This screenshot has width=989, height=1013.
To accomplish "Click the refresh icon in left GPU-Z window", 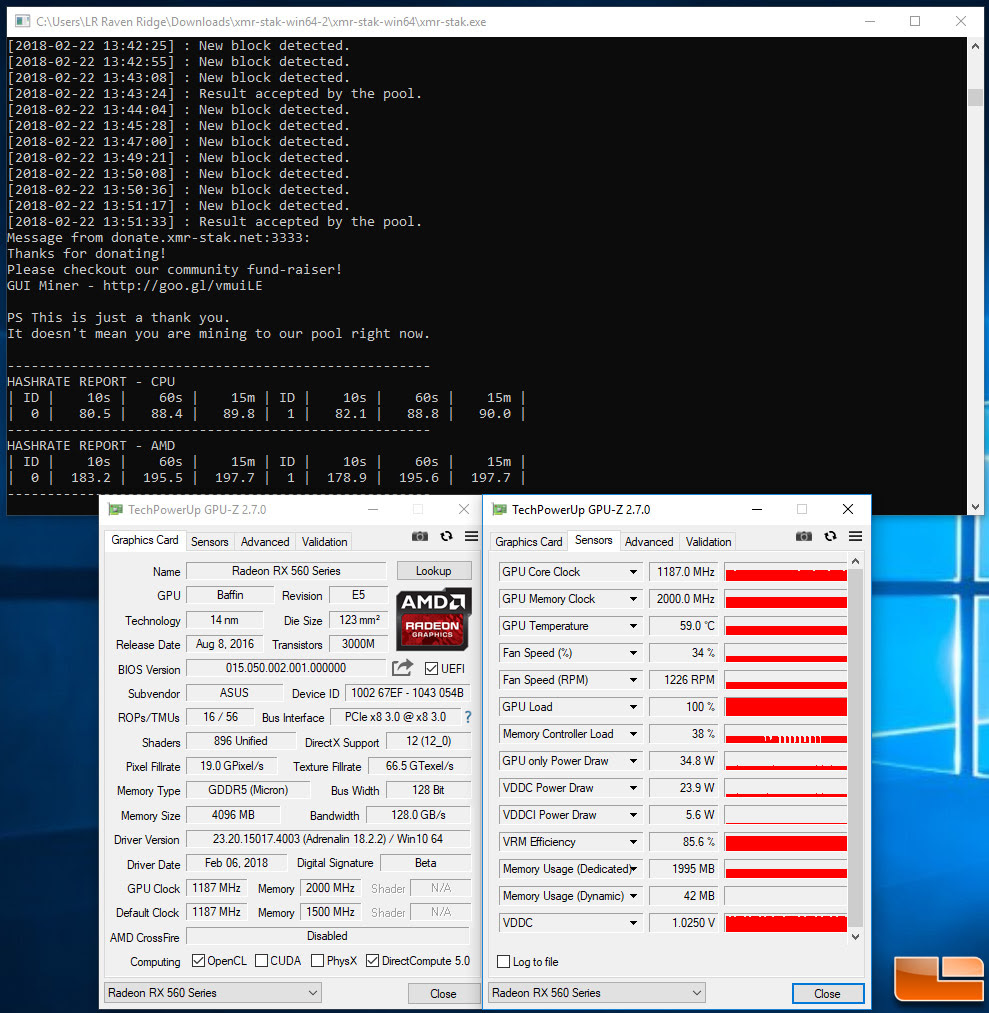I will click(446, 536).
